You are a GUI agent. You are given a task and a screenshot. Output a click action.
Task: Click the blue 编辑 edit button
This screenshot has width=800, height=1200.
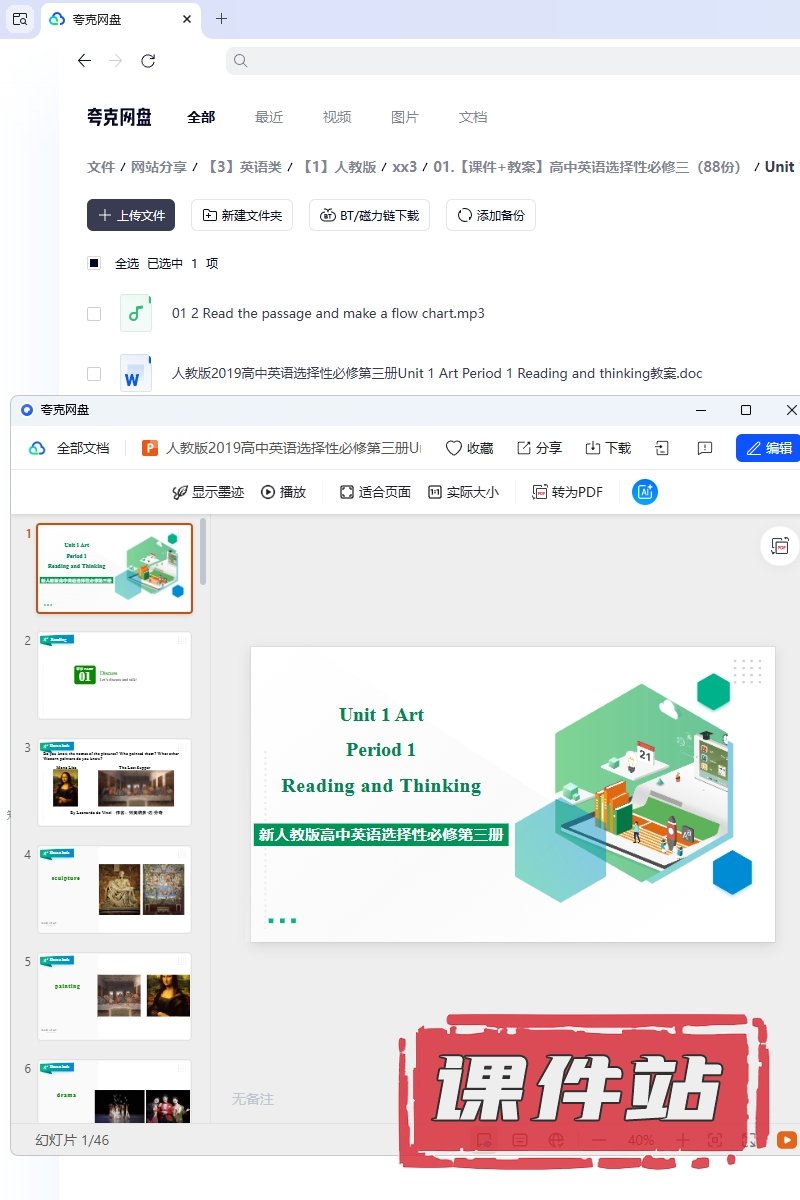tap(768, 448)
